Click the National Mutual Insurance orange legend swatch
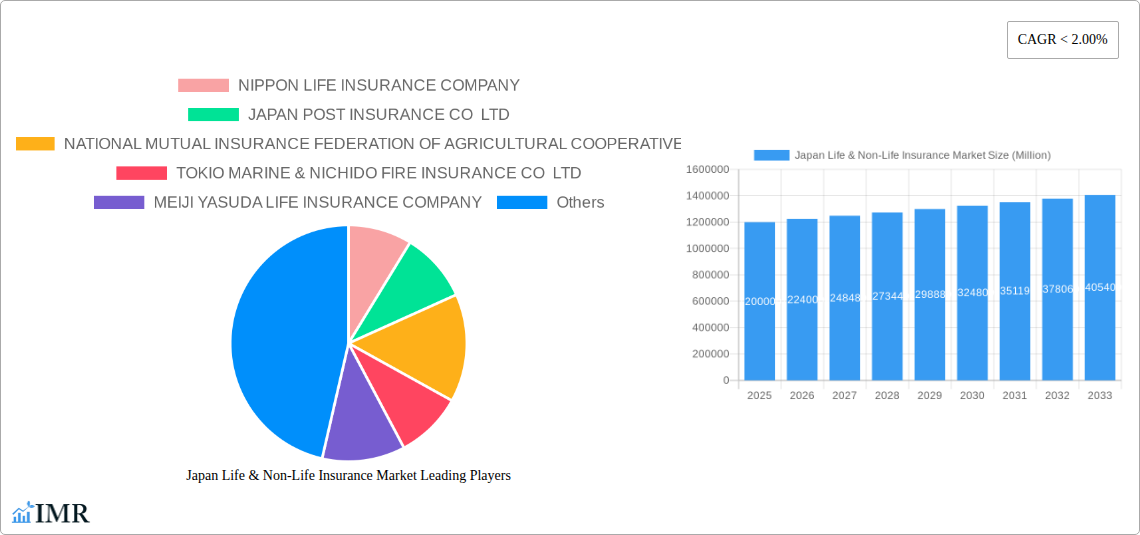This screenshot has width=1140, height=535. [36, 144]
